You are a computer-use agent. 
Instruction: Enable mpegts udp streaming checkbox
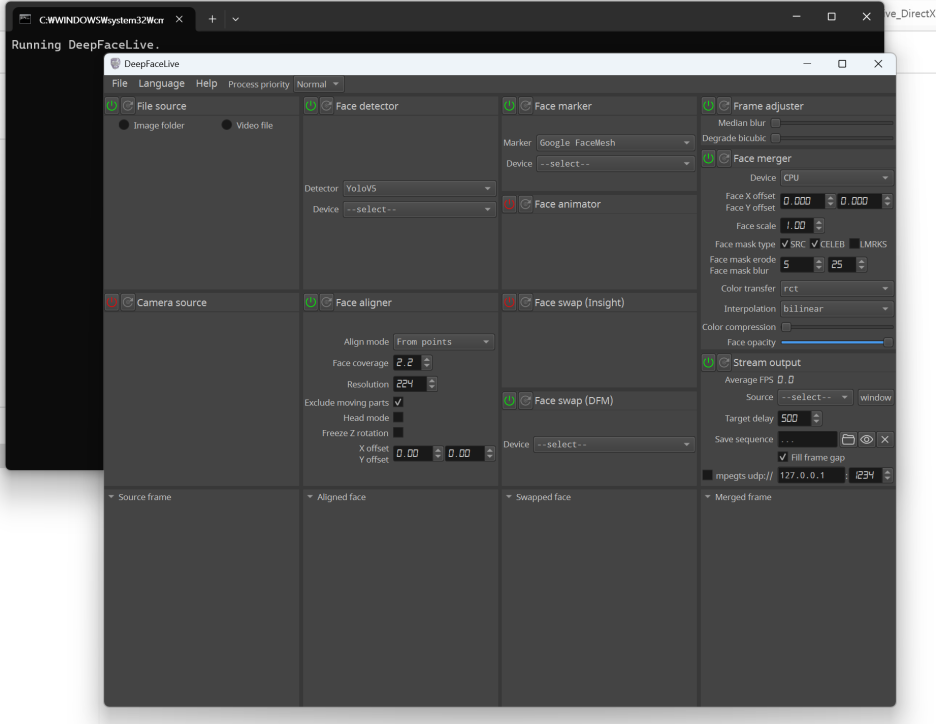(707, 475)
